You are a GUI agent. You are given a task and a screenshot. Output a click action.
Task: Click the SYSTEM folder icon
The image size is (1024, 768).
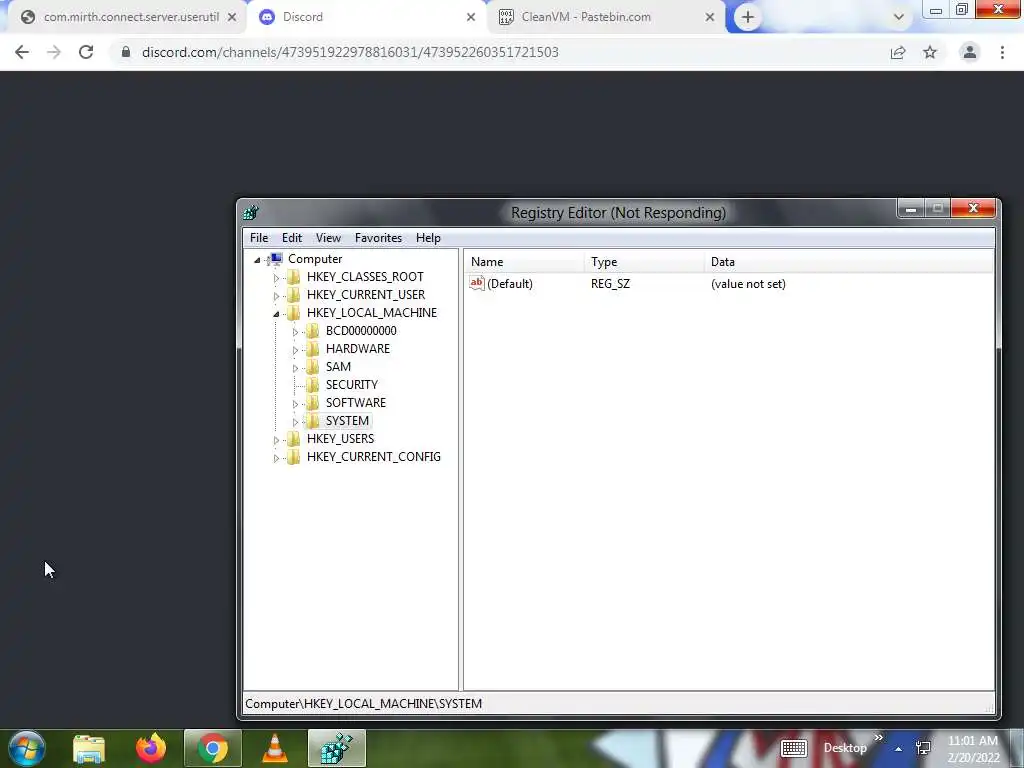click(x=313, y=421)
